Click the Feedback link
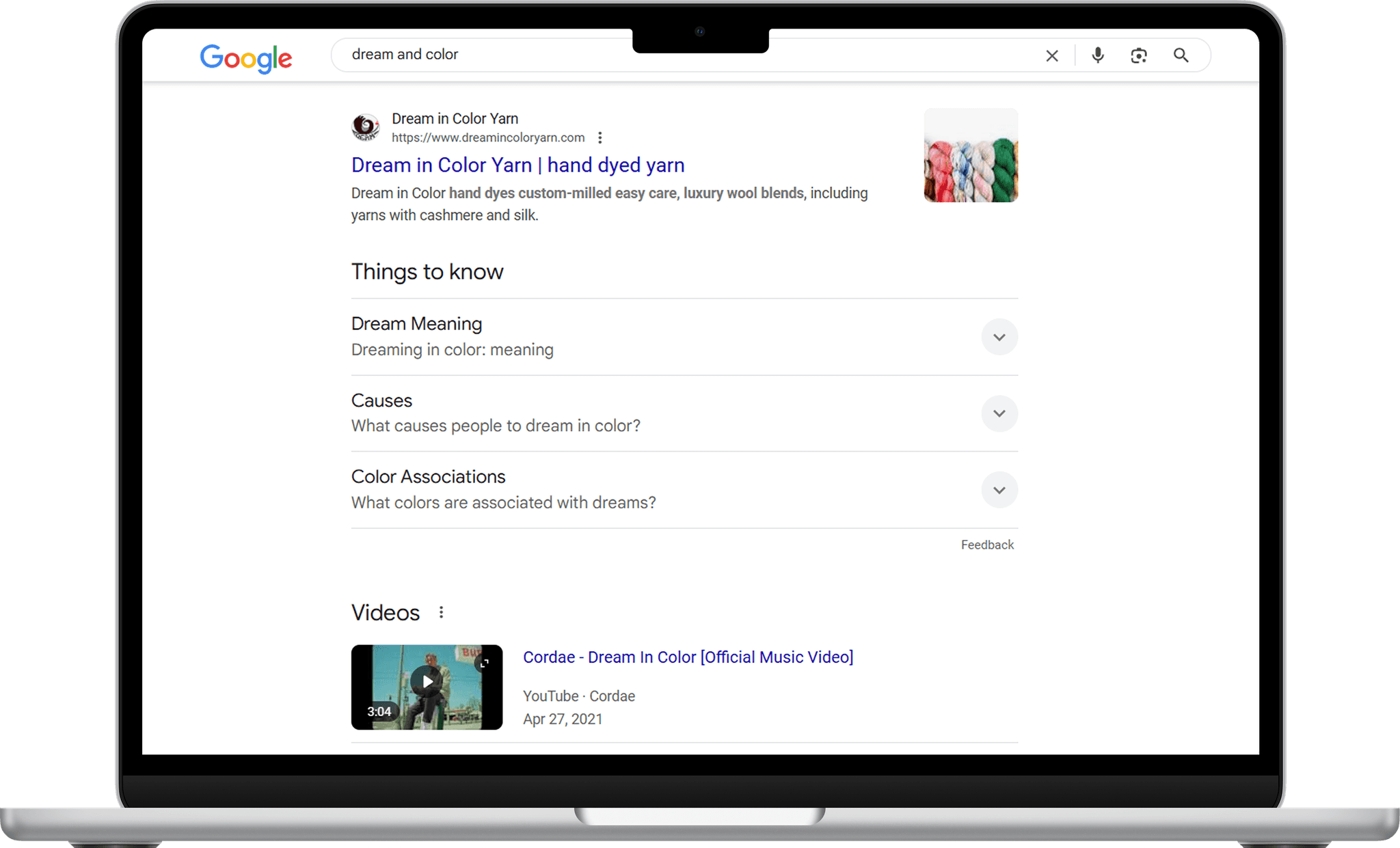1400x848 pixels. point(986,545)
